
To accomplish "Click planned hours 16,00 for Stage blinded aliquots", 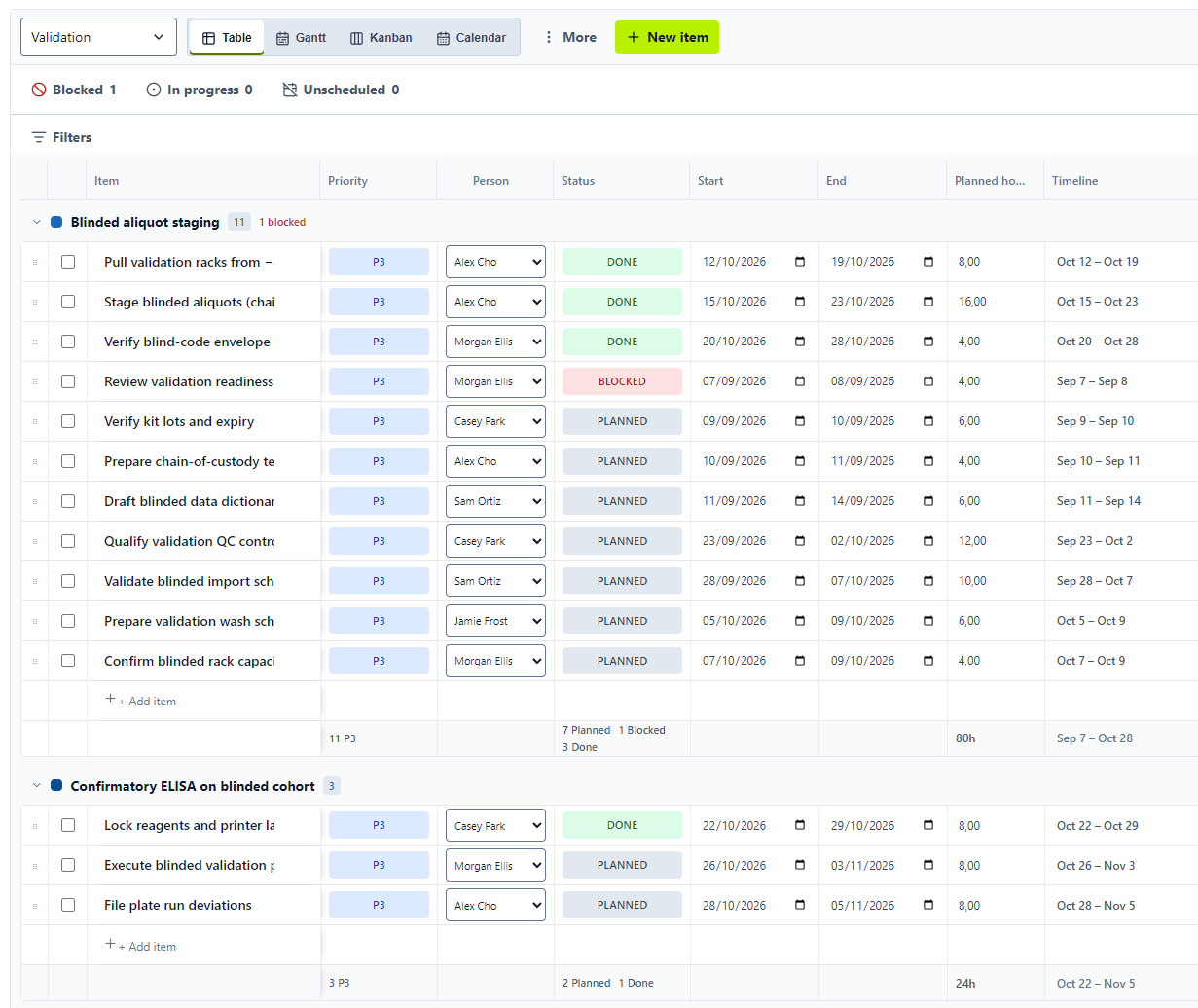I will tap(972, 302).
